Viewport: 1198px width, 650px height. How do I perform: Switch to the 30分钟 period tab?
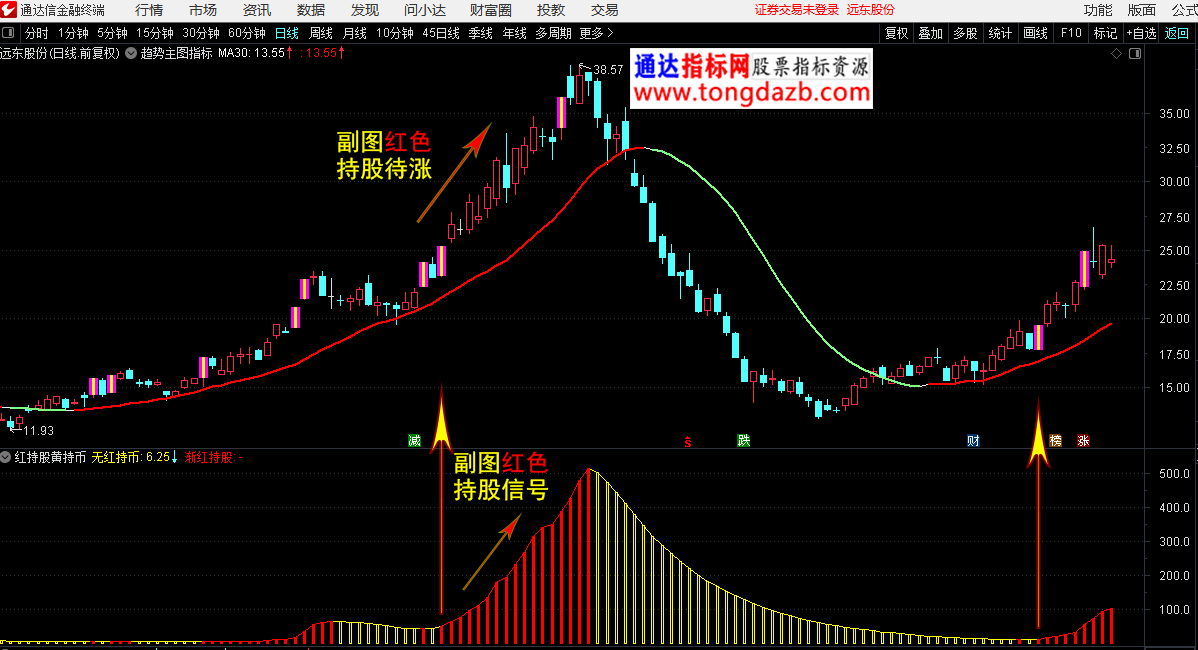click(201, 33)
